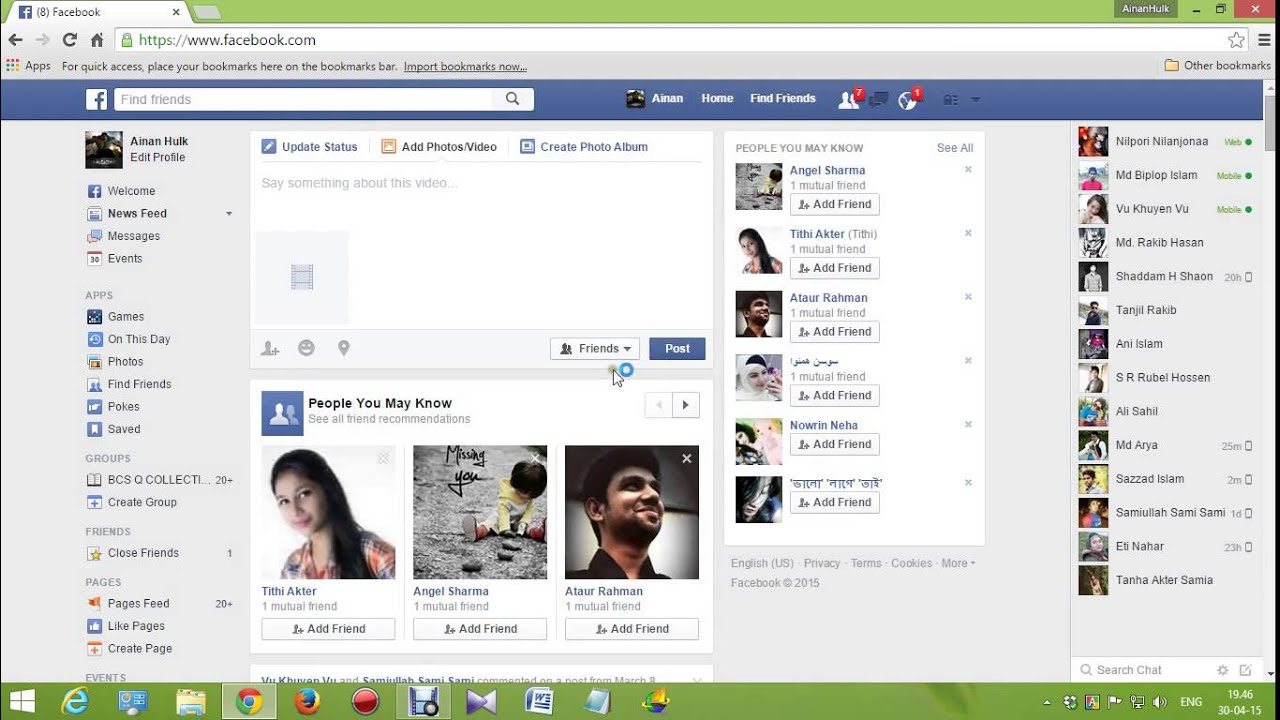
Task: Open the Ainan profile link in the header
Action: [655, 99]
